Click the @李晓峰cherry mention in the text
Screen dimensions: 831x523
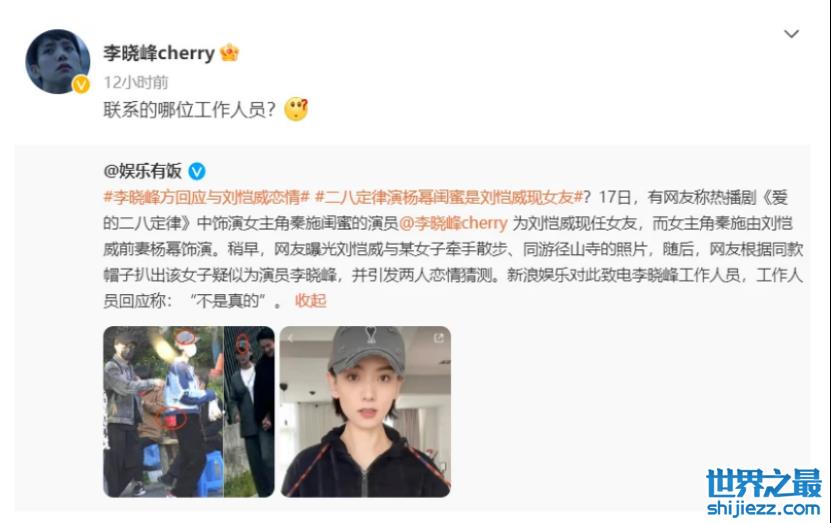click(x=453, y=223)
